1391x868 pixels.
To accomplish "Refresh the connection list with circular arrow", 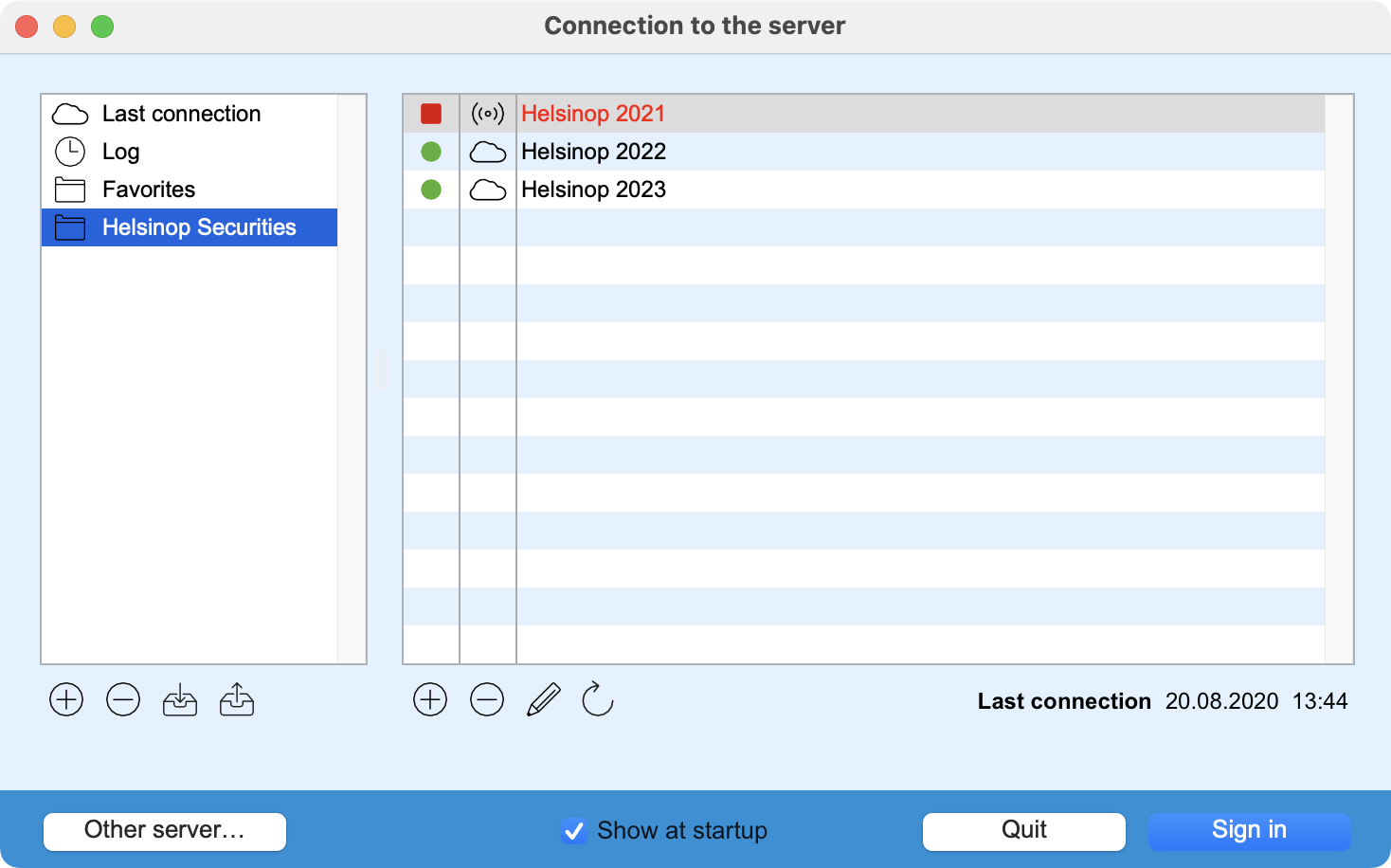I will 598,700.
